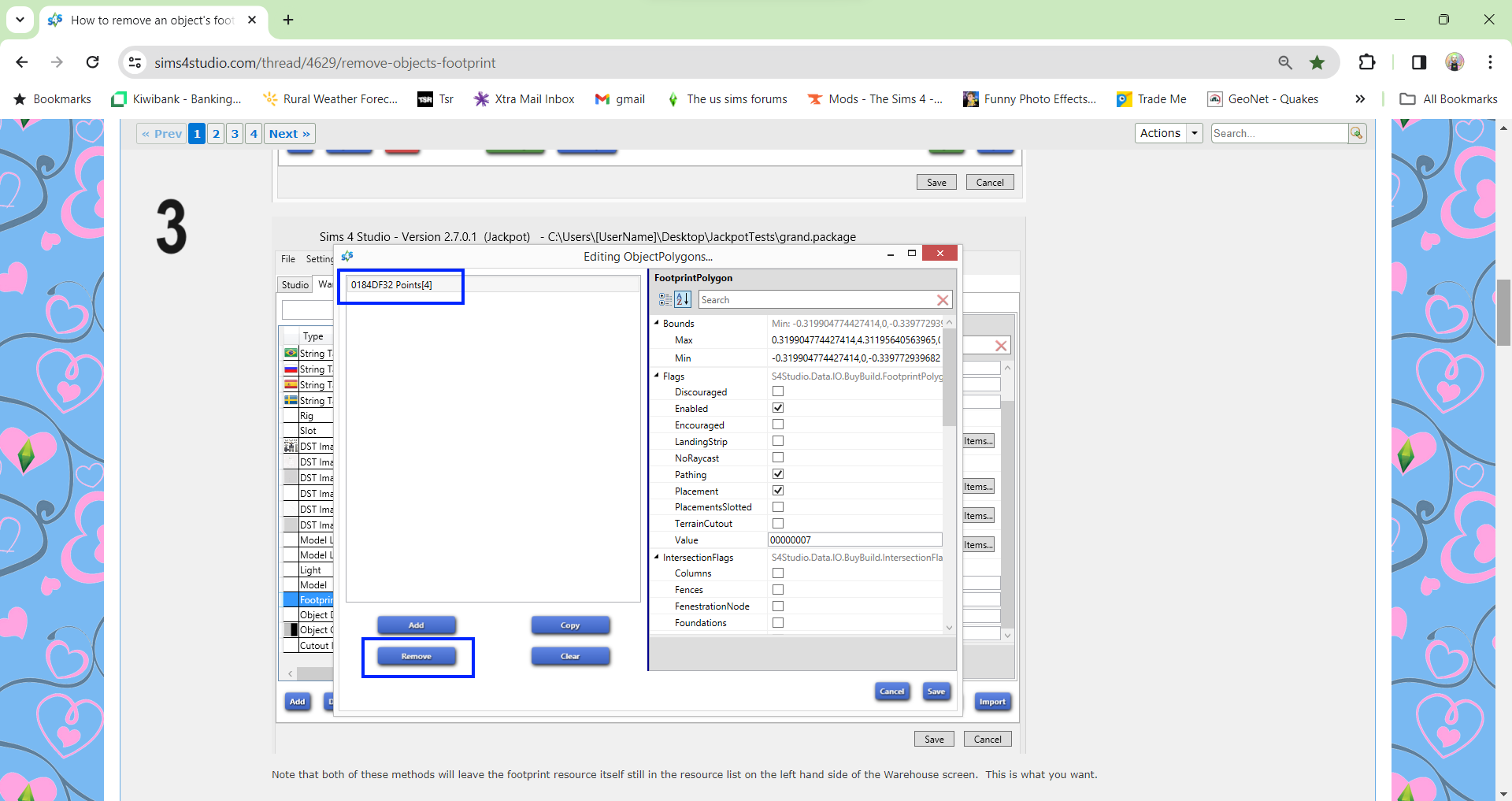Open the Chrome three-dot menu
The image size is (1512, 801).
tap(1490, 62)
